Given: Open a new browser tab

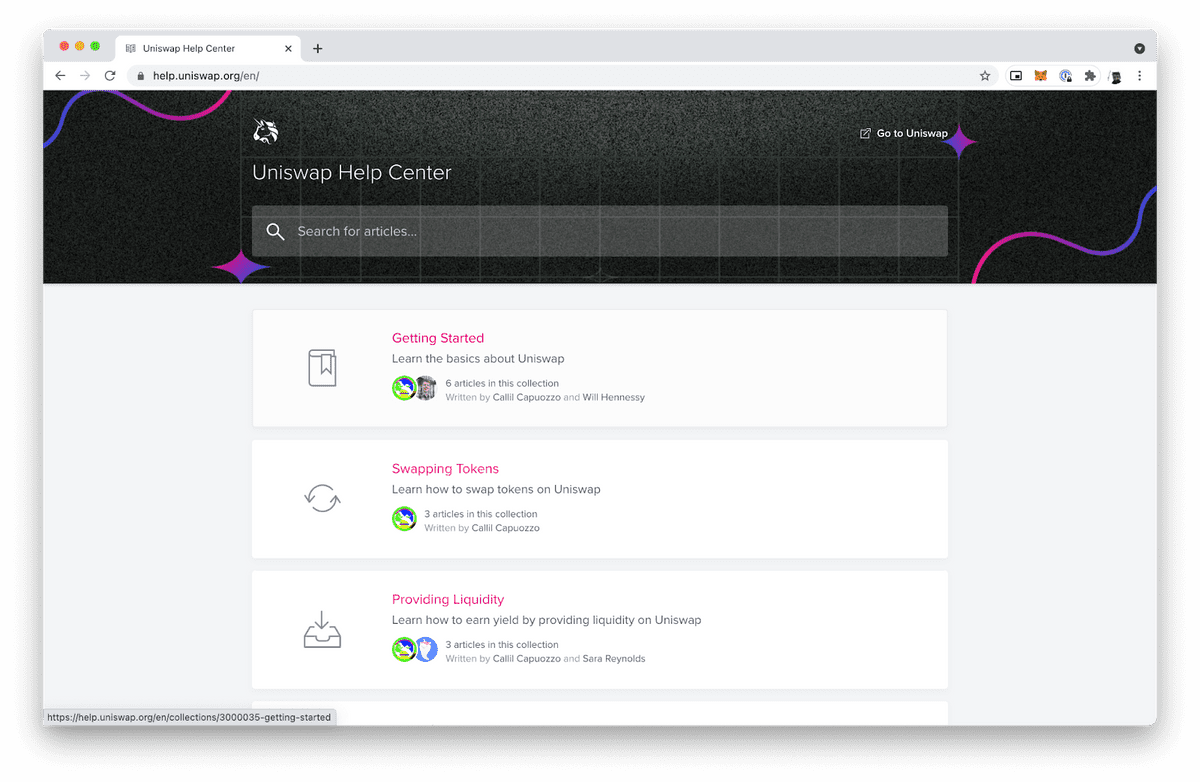Looking at the screenshot, I should point(318,48).
